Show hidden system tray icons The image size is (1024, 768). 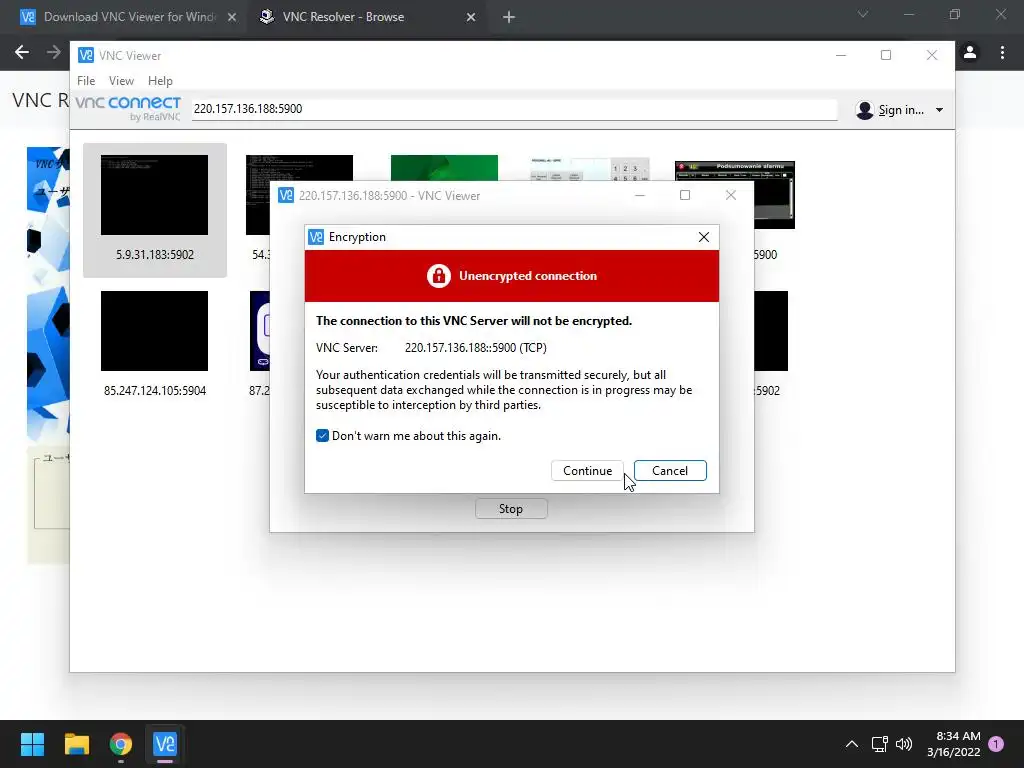pyautogui.click(x=852, y=744)
